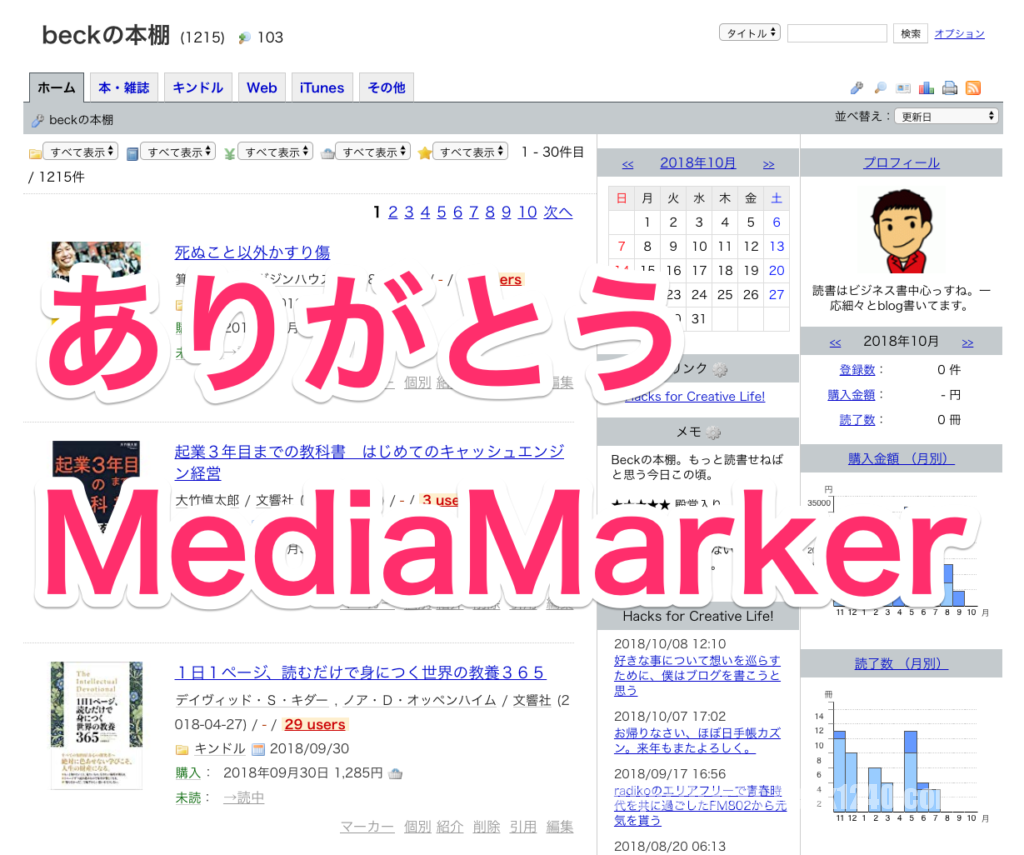Open the タイトル search type dropdown

(x=750, y=33)
